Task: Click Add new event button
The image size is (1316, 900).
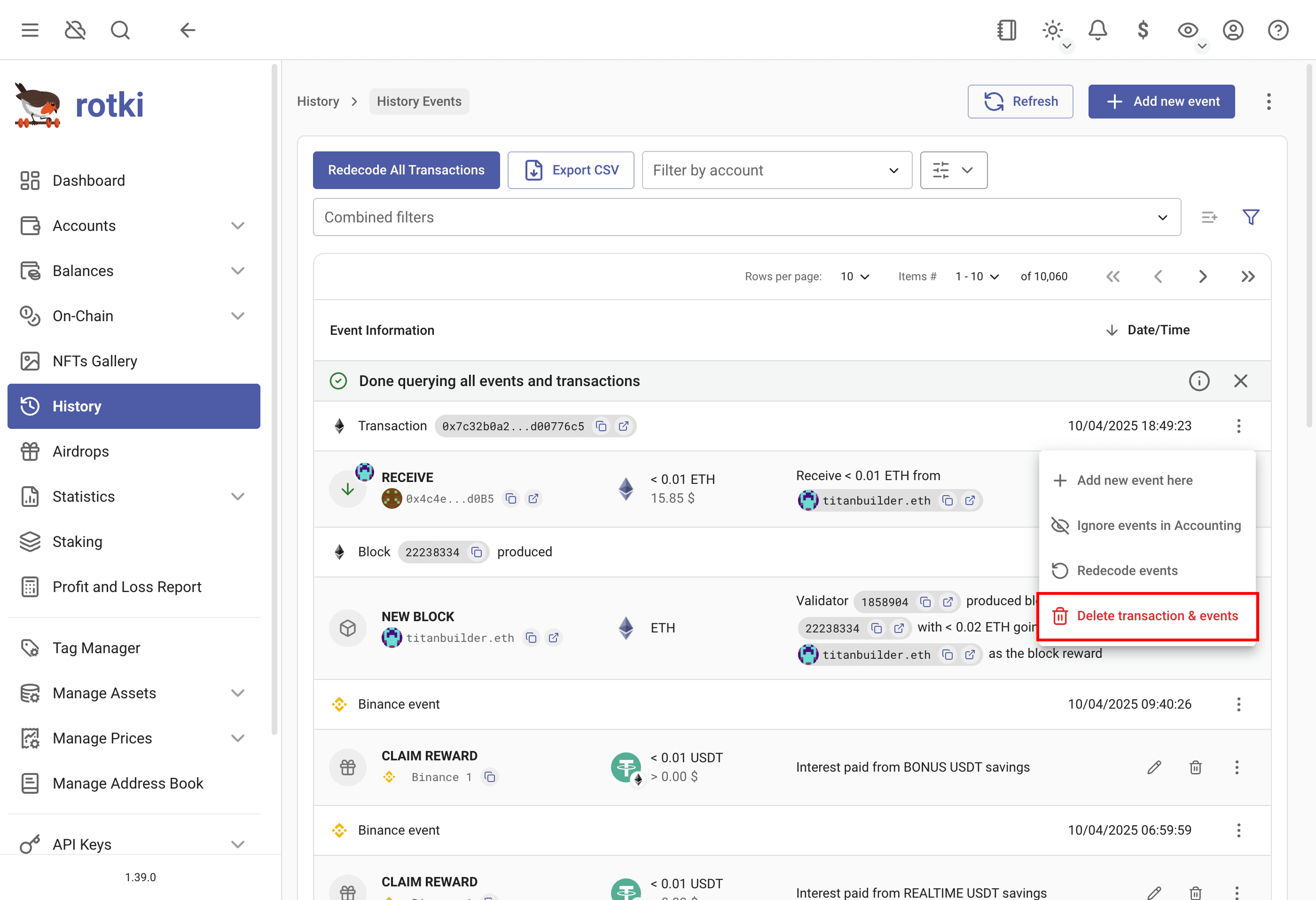Action: pyautogui.click(x=1161, y=102)
